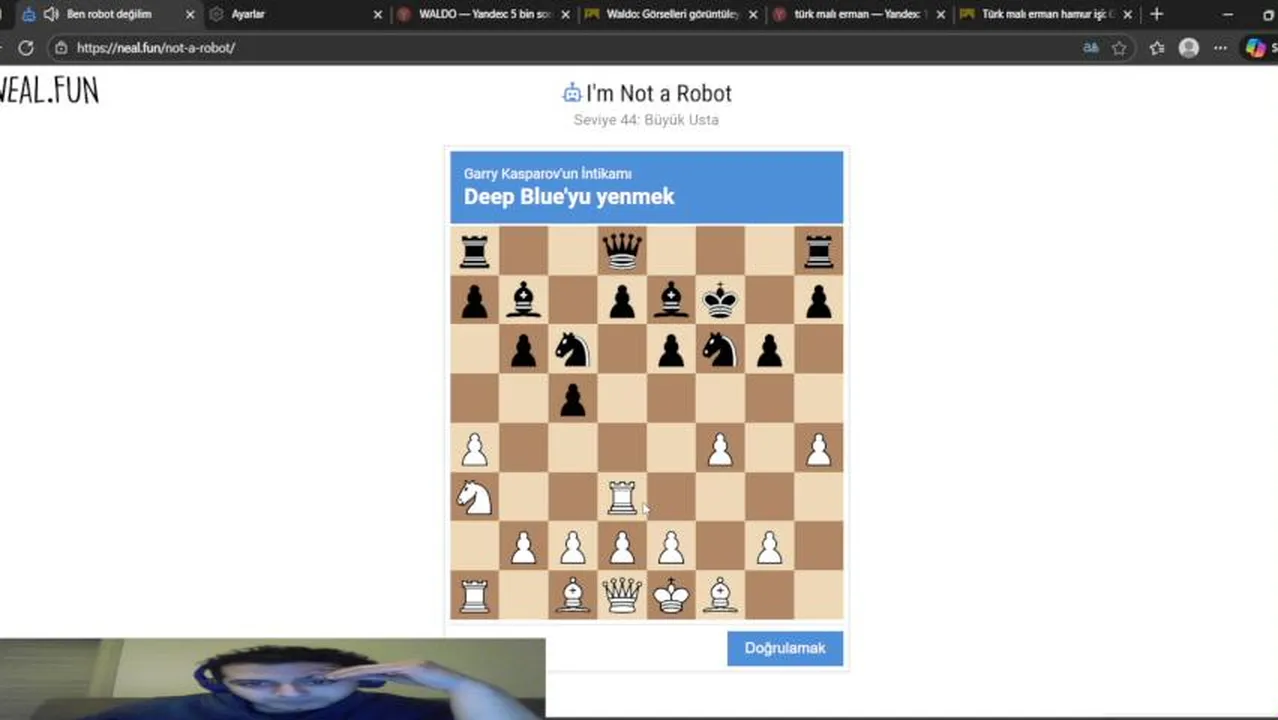The image size is (1278, 720).
Task: Open the neal.fun logo link
Action: click(49, 91)
